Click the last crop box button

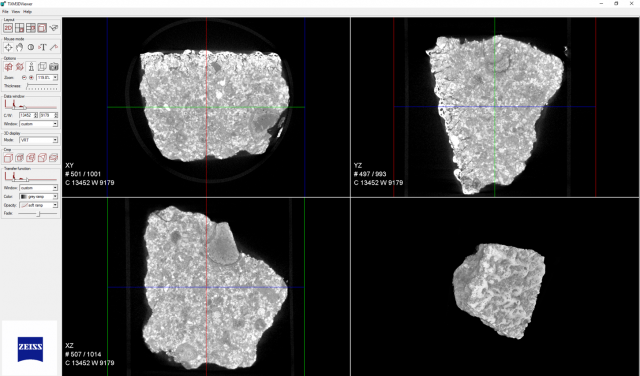[x=53, y=158]
